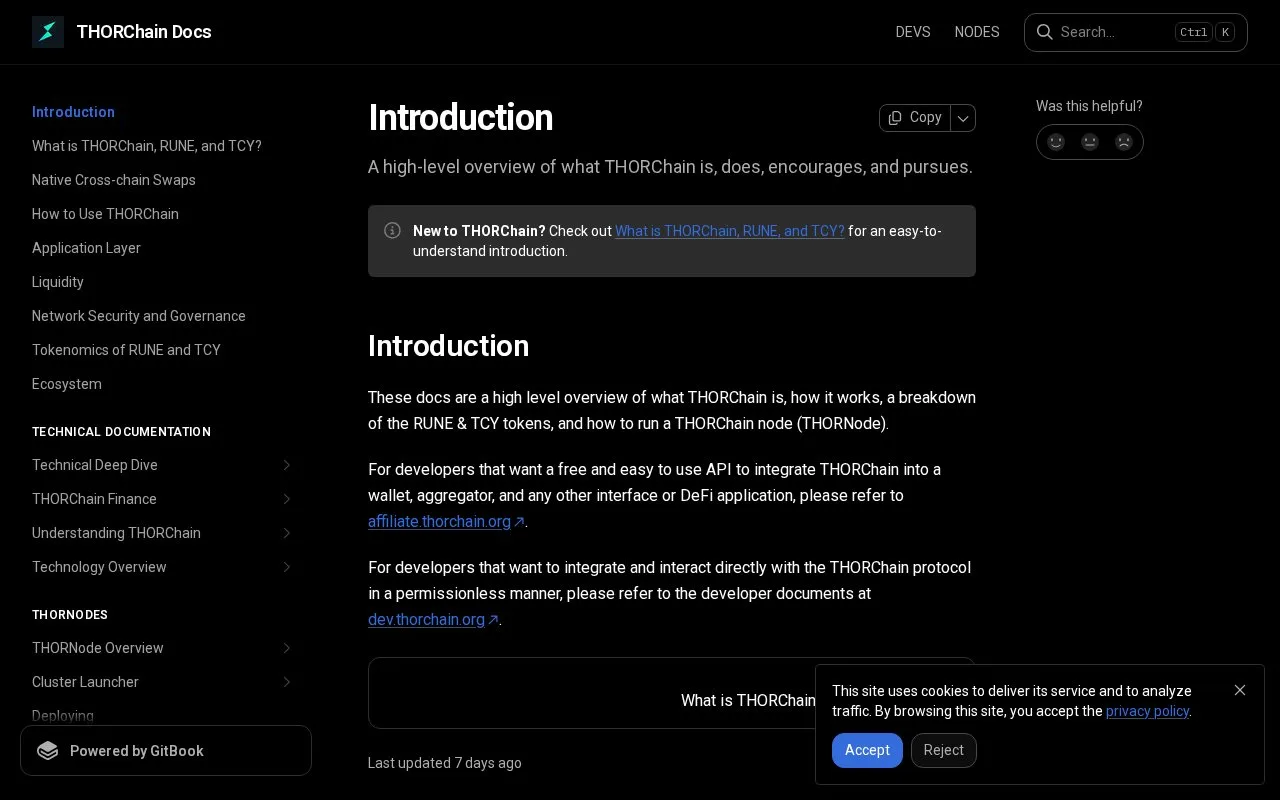Open Tokenomics of RUNE and TCY page

pos(126,350)
